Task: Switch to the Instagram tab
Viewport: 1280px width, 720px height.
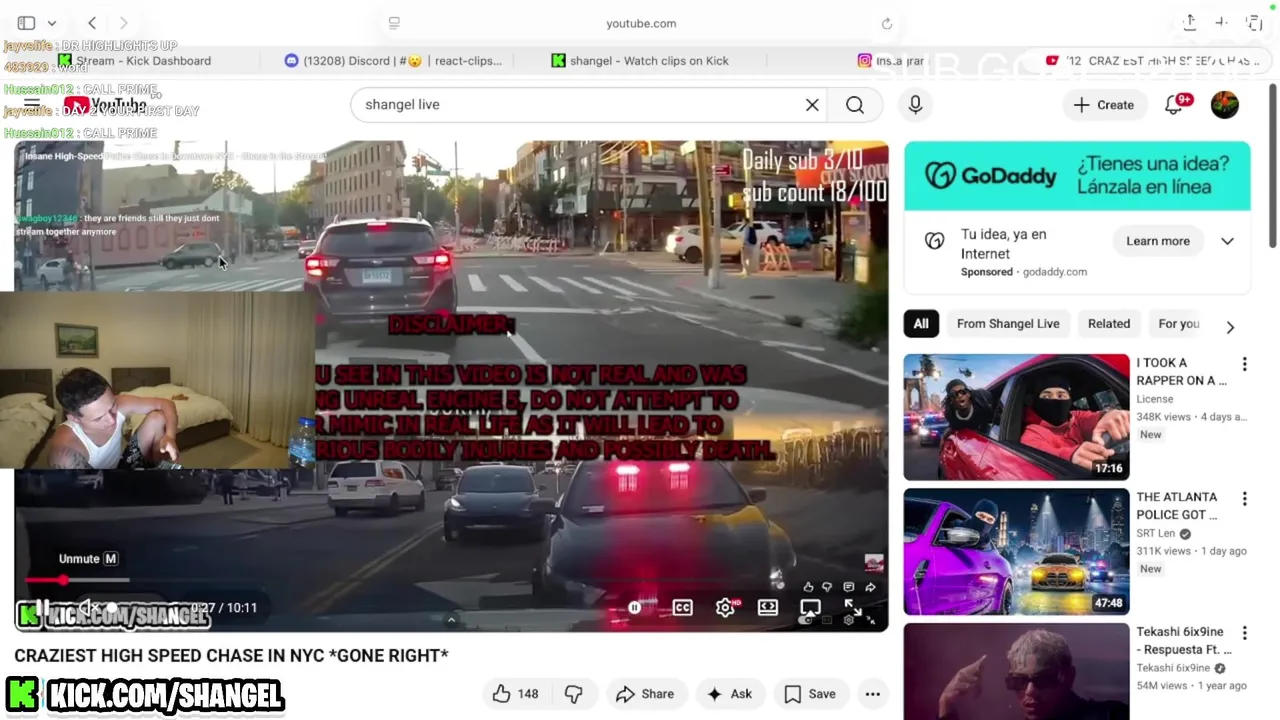Action: [x=891, y=61]
